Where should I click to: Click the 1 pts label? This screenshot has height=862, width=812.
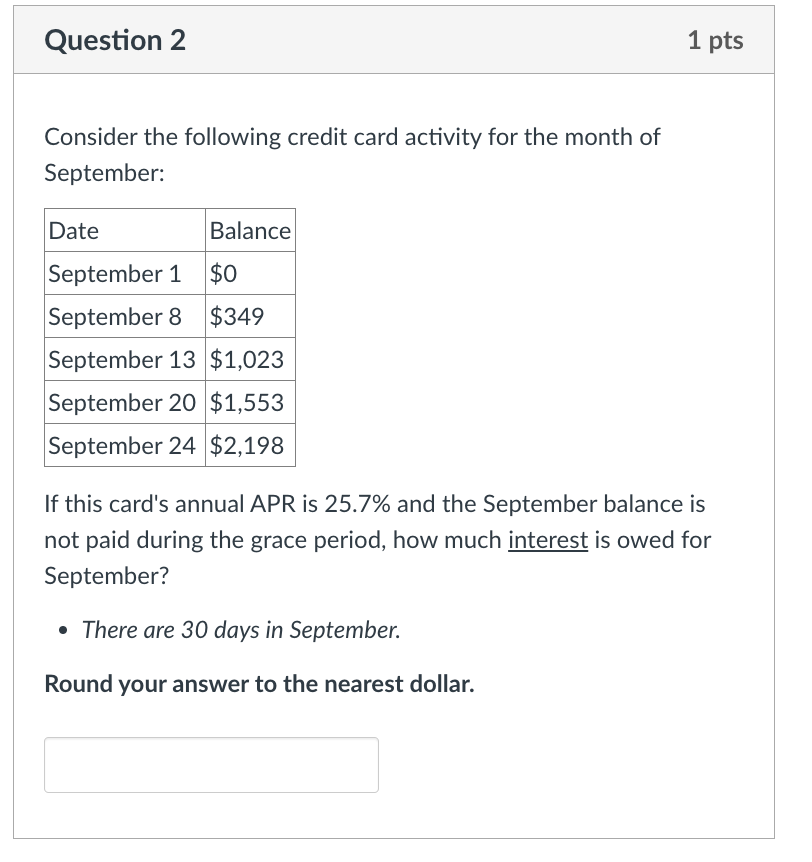[716, 41]
